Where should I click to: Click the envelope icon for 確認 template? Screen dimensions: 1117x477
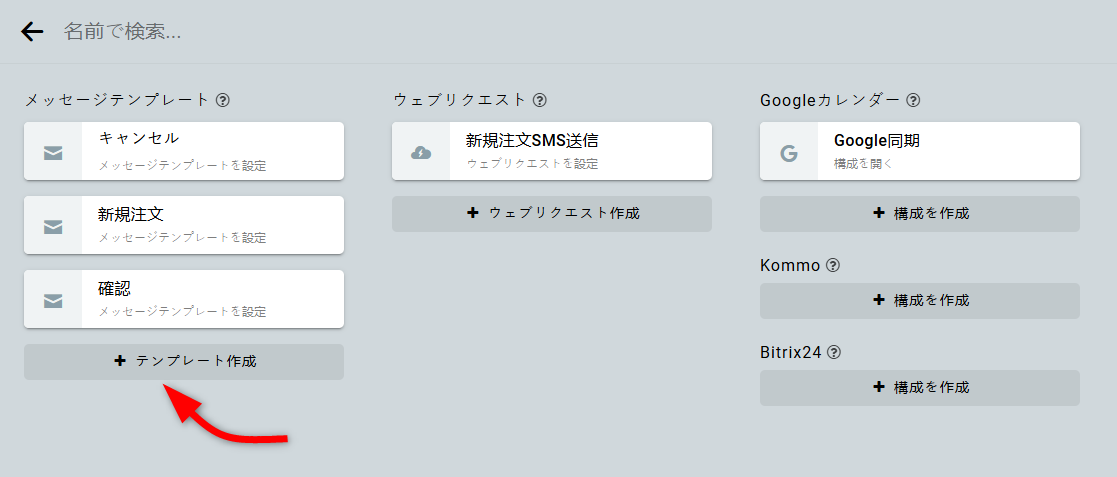point(53,300)
